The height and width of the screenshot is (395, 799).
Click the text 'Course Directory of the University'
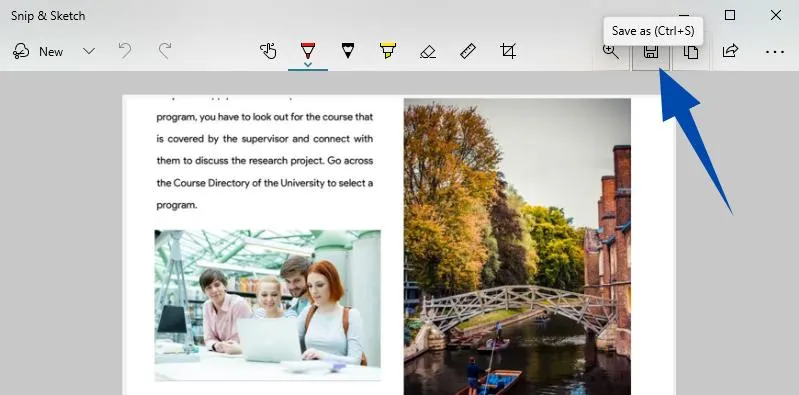pyautogui.click(x=249, y=182)
